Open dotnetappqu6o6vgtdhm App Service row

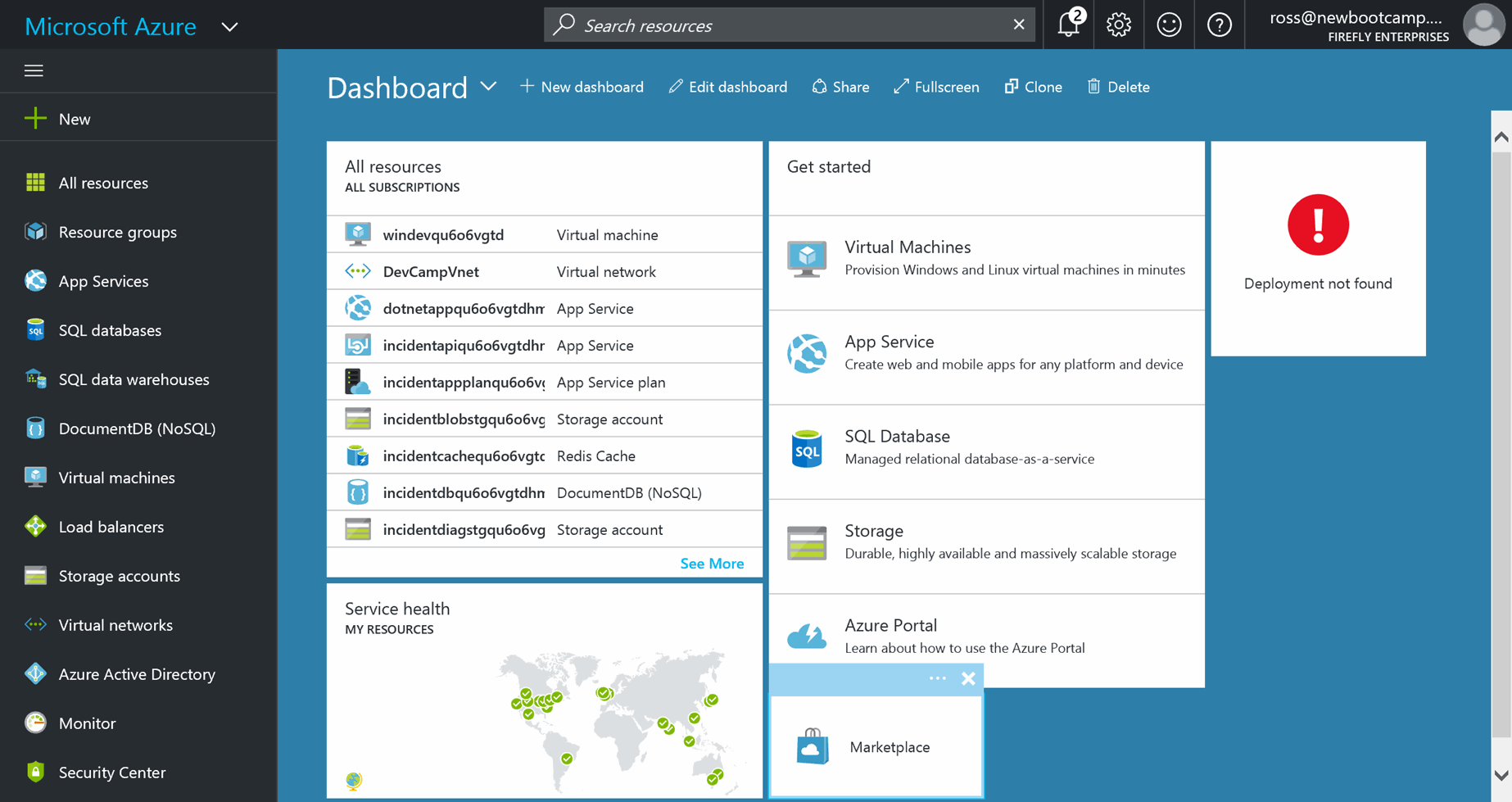click(x=545, y=308)
